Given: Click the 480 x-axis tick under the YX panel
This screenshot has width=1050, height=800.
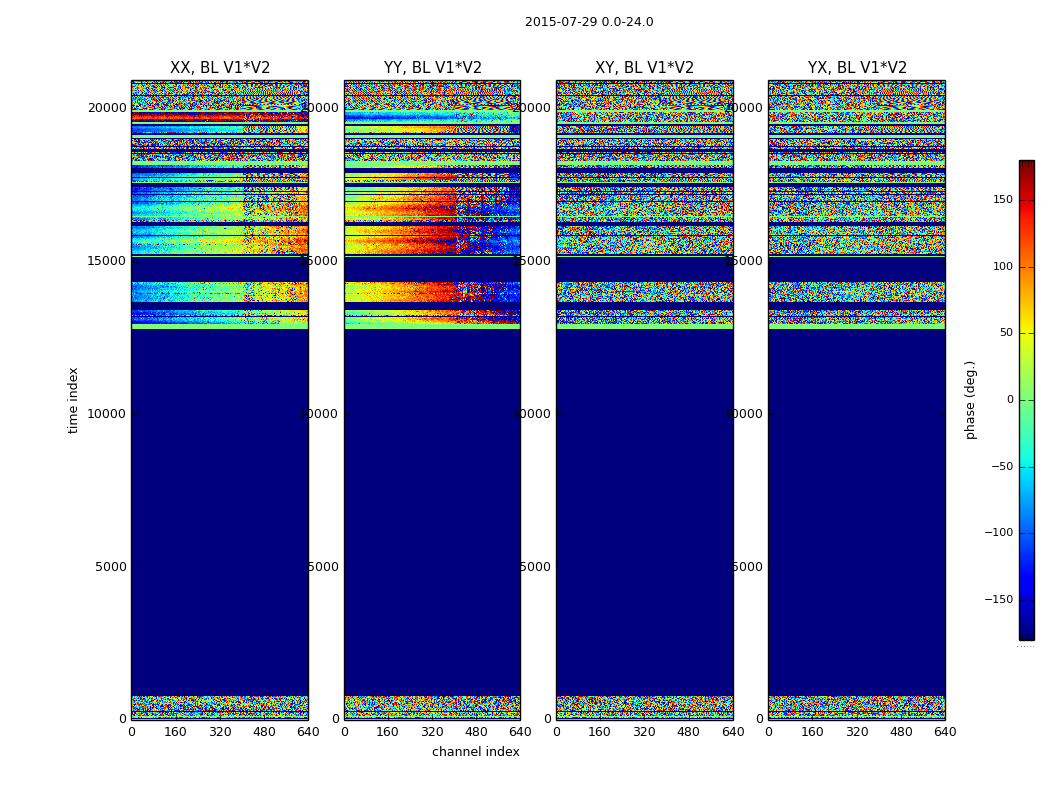Looking at the screenshot, I should (x=901, y=732).
